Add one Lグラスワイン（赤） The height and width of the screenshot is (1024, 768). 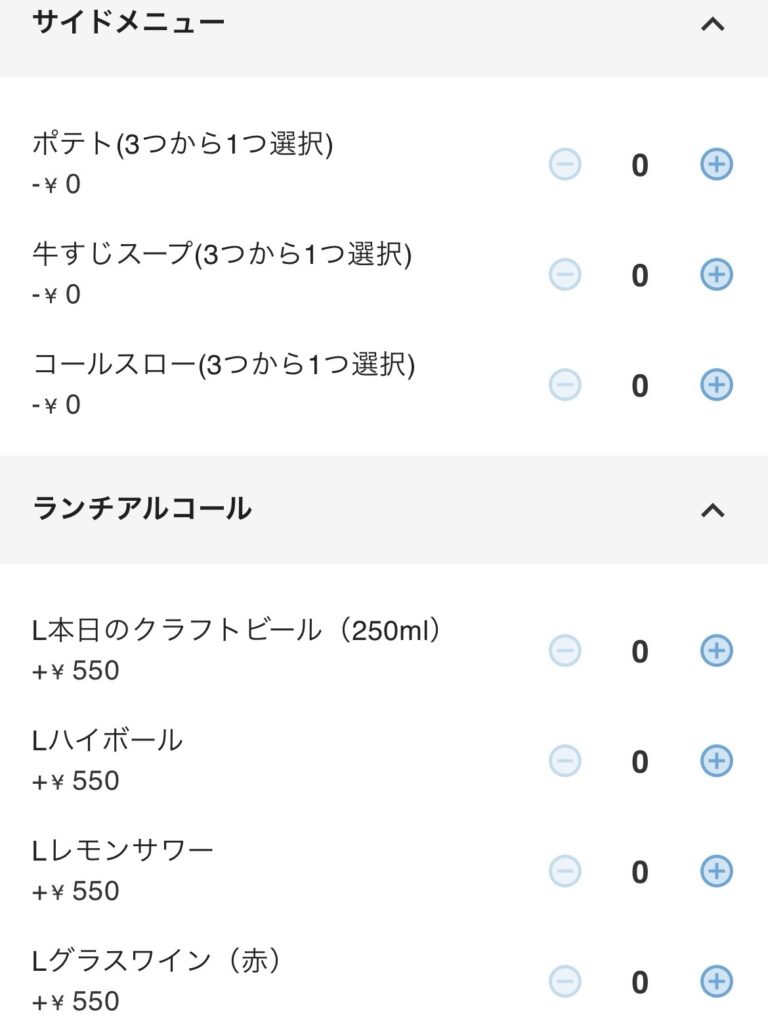(716, 982)
